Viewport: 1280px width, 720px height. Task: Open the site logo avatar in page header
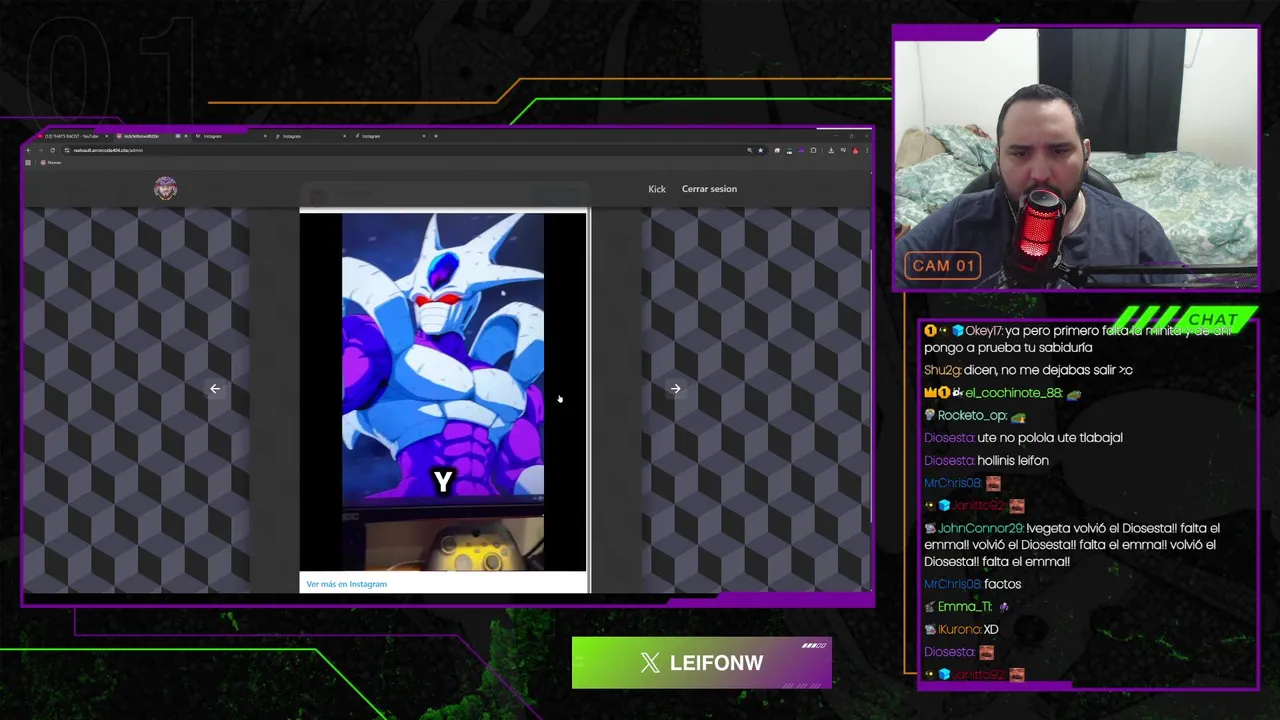coord(166,188)
